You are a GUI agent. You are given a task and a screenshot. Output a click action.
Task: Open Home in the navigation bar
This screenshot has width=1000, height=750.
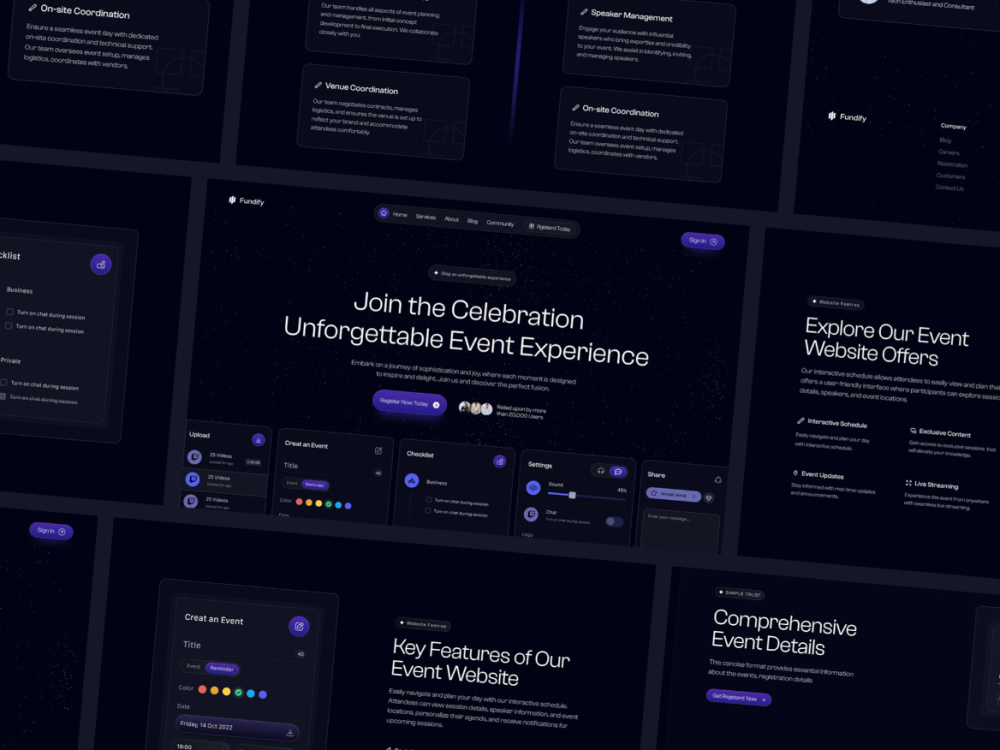(400, 214)
